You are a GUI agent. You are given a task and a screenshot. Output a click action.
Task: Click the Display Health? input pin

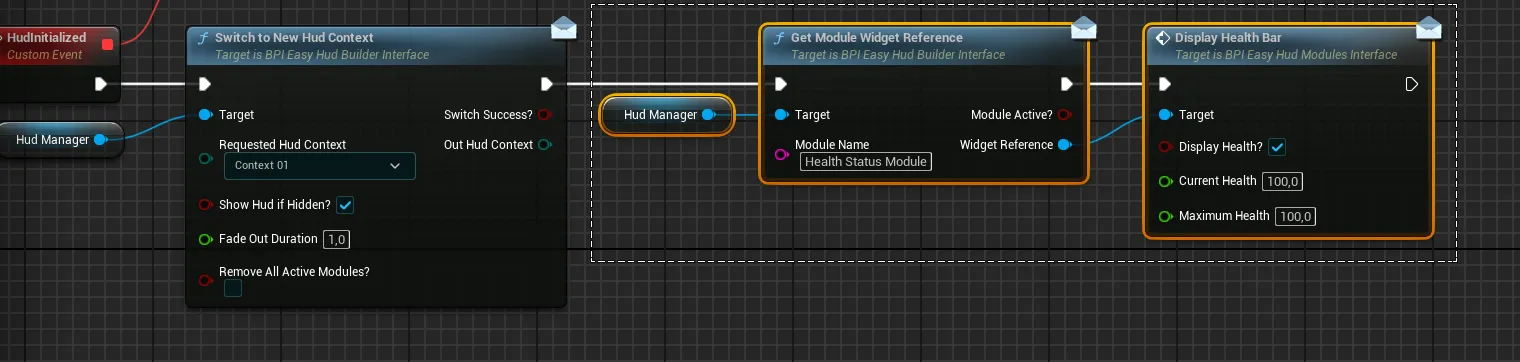coord(1165,147)
